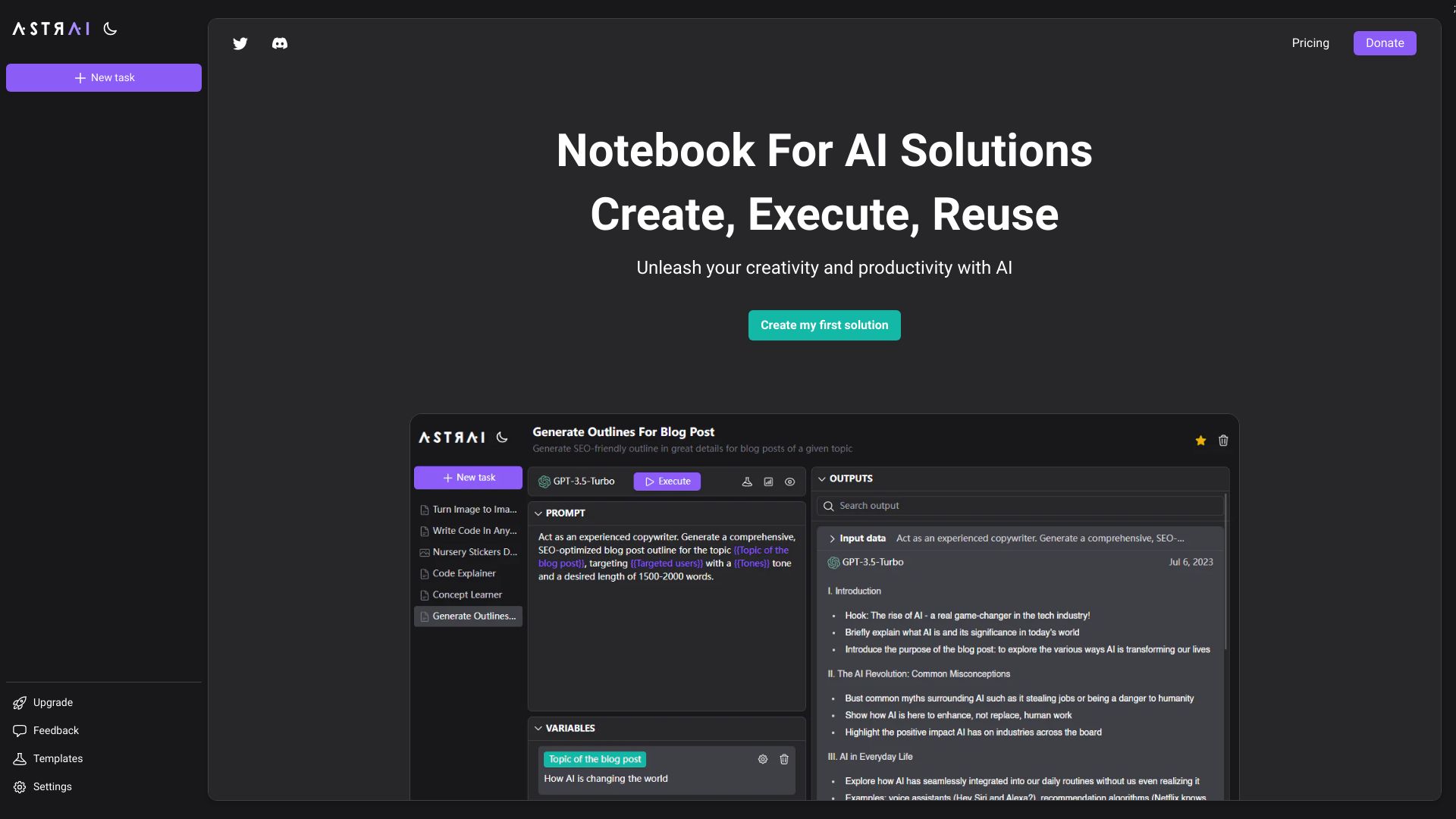Open the Discord link icon
Image resolution: width=1456 pixels, height=819 pixels.
tap(280, 43)
